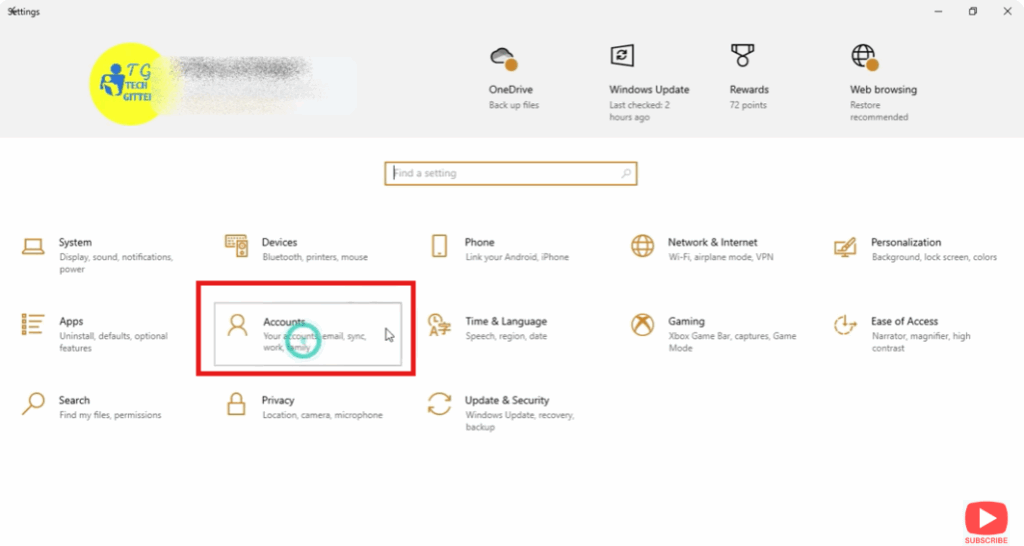Open Network & Internet label
This screenshot has width=1024, height=546.
(712, 242)
